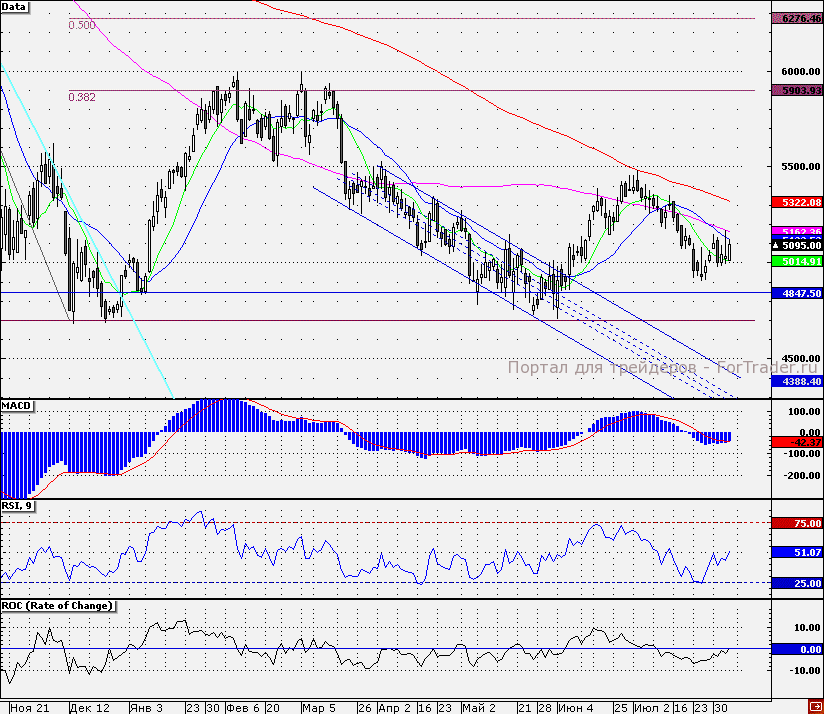Click the RSI 75.00 overbought level tag
The image size is (824, 714).
point(797,523)
